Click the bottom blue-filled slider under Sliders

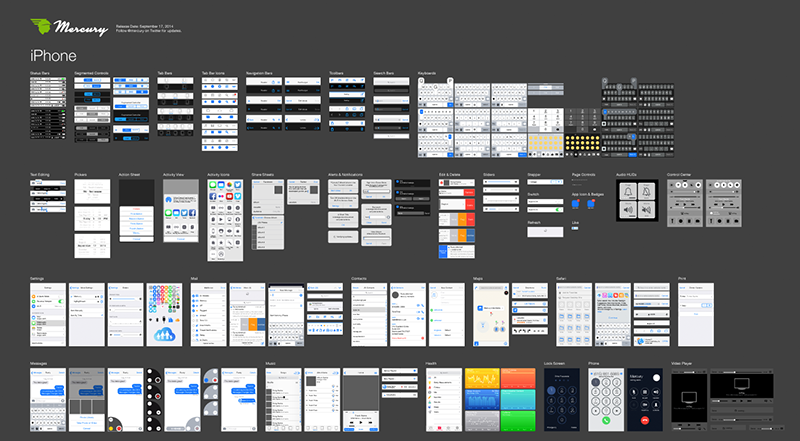[x=501, y=209]
